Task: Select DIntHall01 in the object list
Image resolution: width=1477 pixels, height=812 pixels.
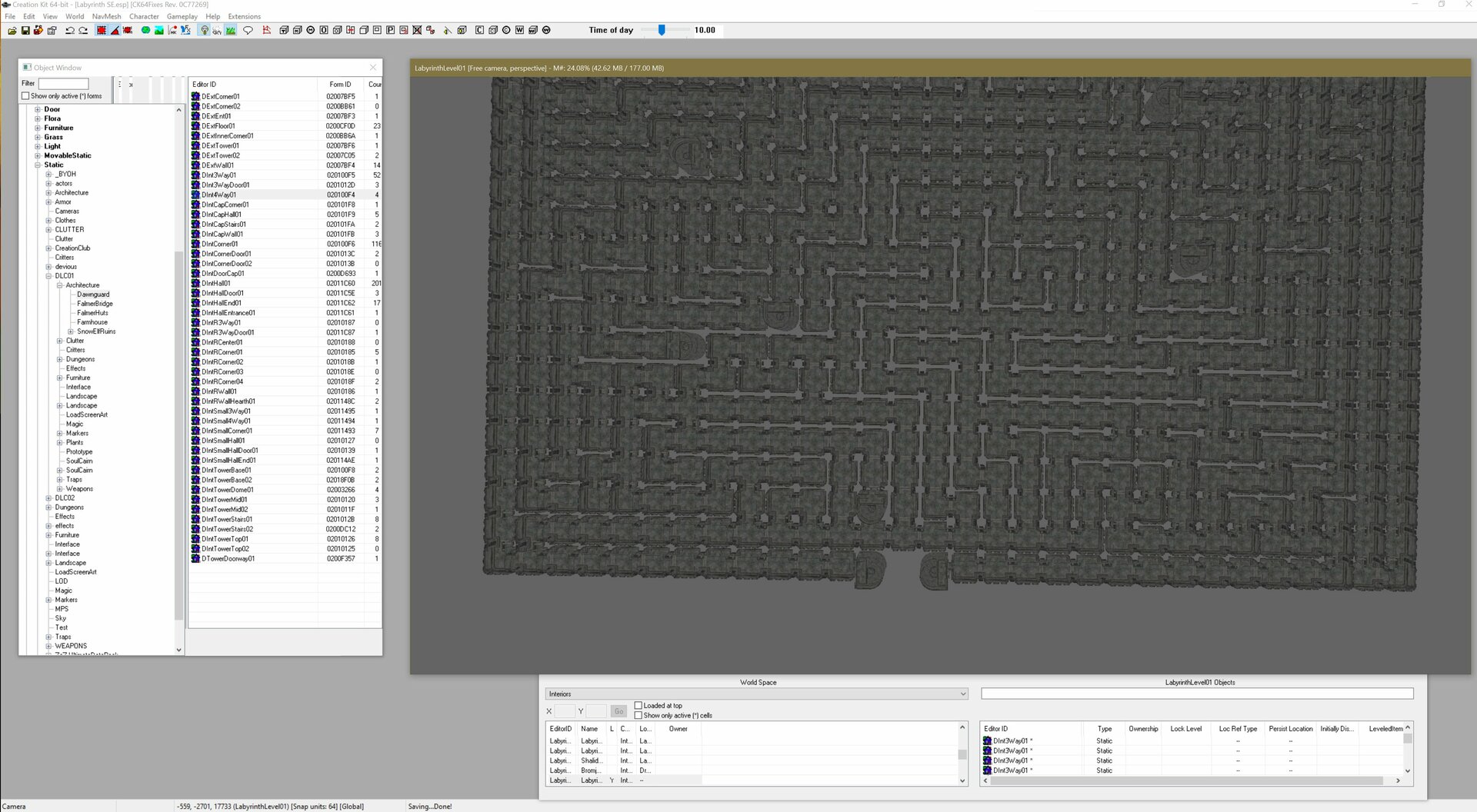Action: 285,283
